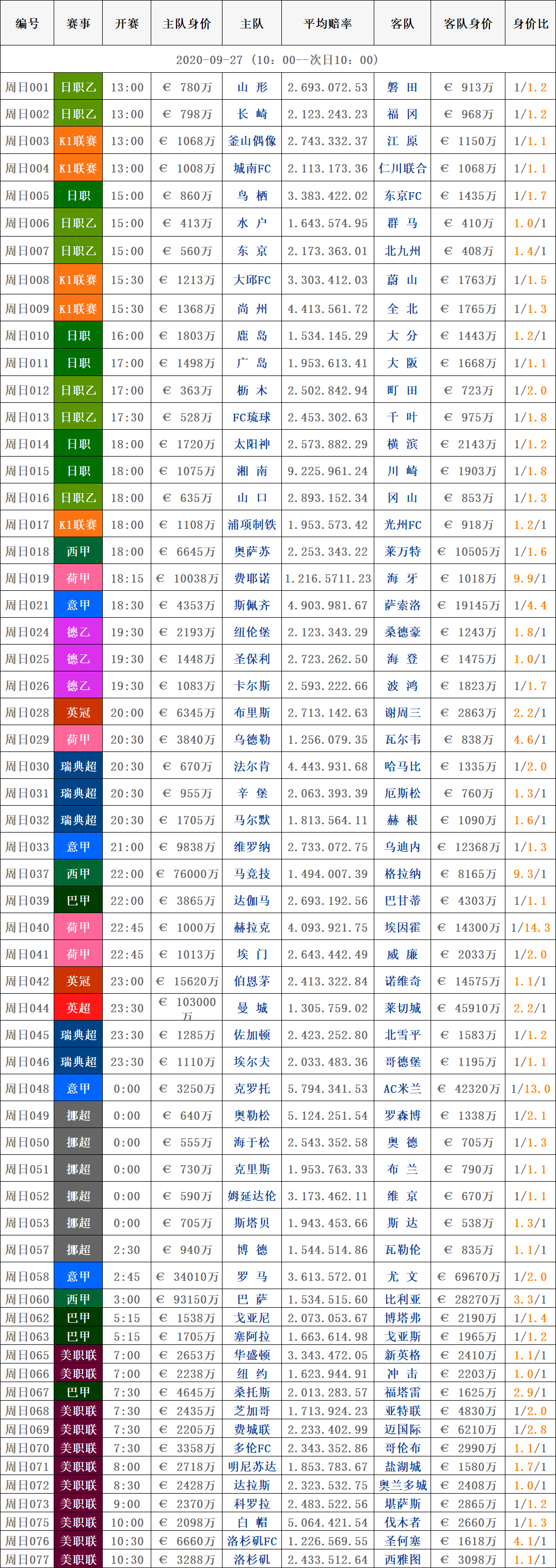
Task: Click the 赛事 column header
Action: 78,23
